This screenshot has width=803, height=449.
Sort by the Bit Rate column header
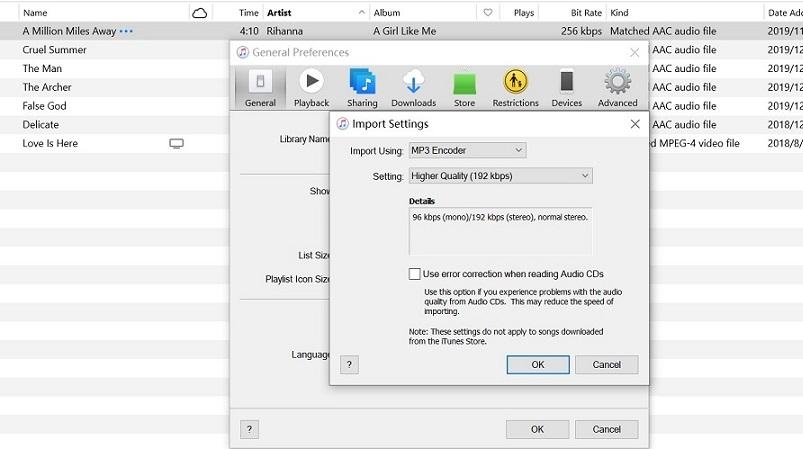coord(585,13)
